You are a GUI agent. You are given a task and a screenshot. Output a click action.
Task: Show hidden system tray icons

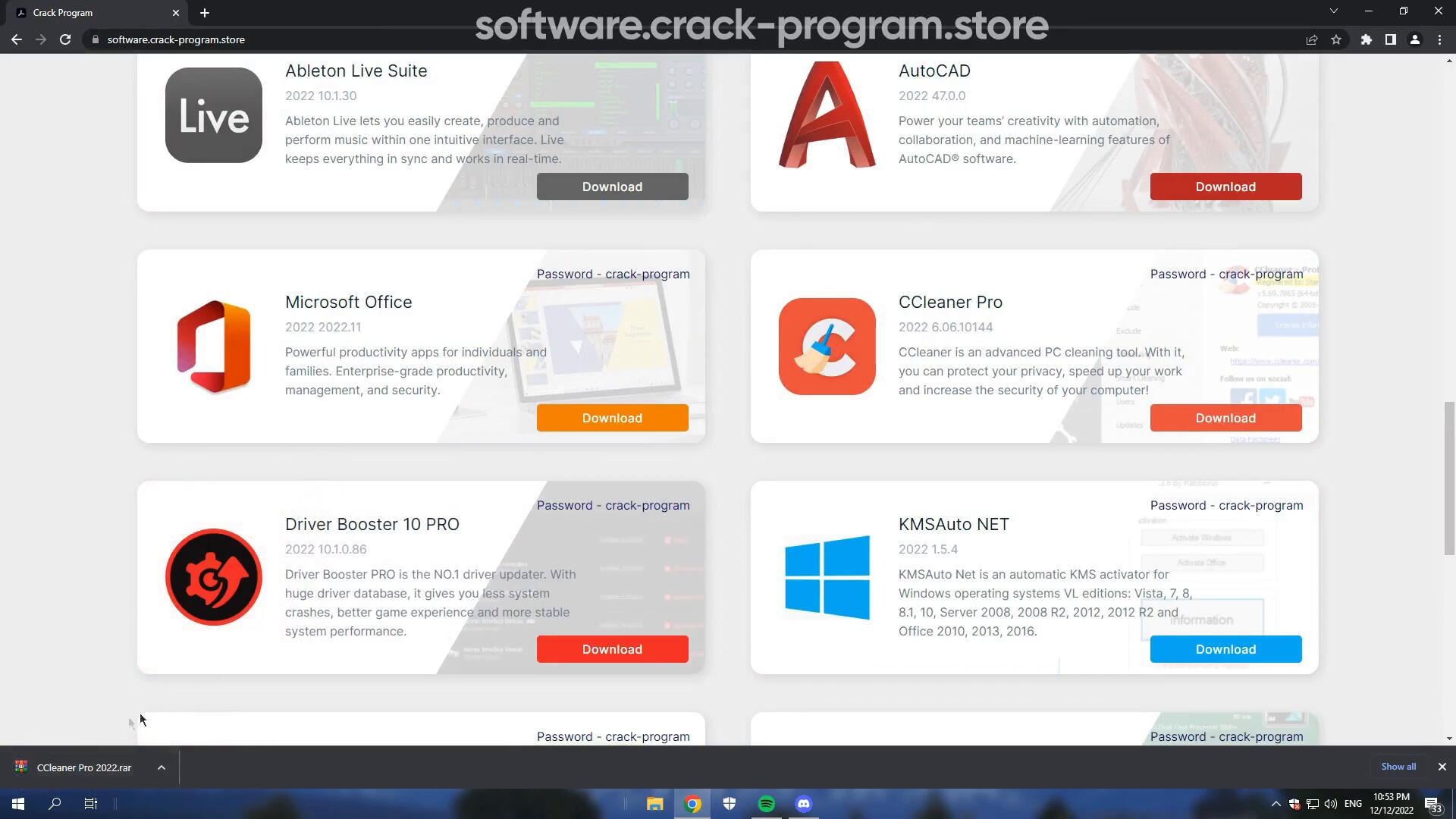(1276, 804)
